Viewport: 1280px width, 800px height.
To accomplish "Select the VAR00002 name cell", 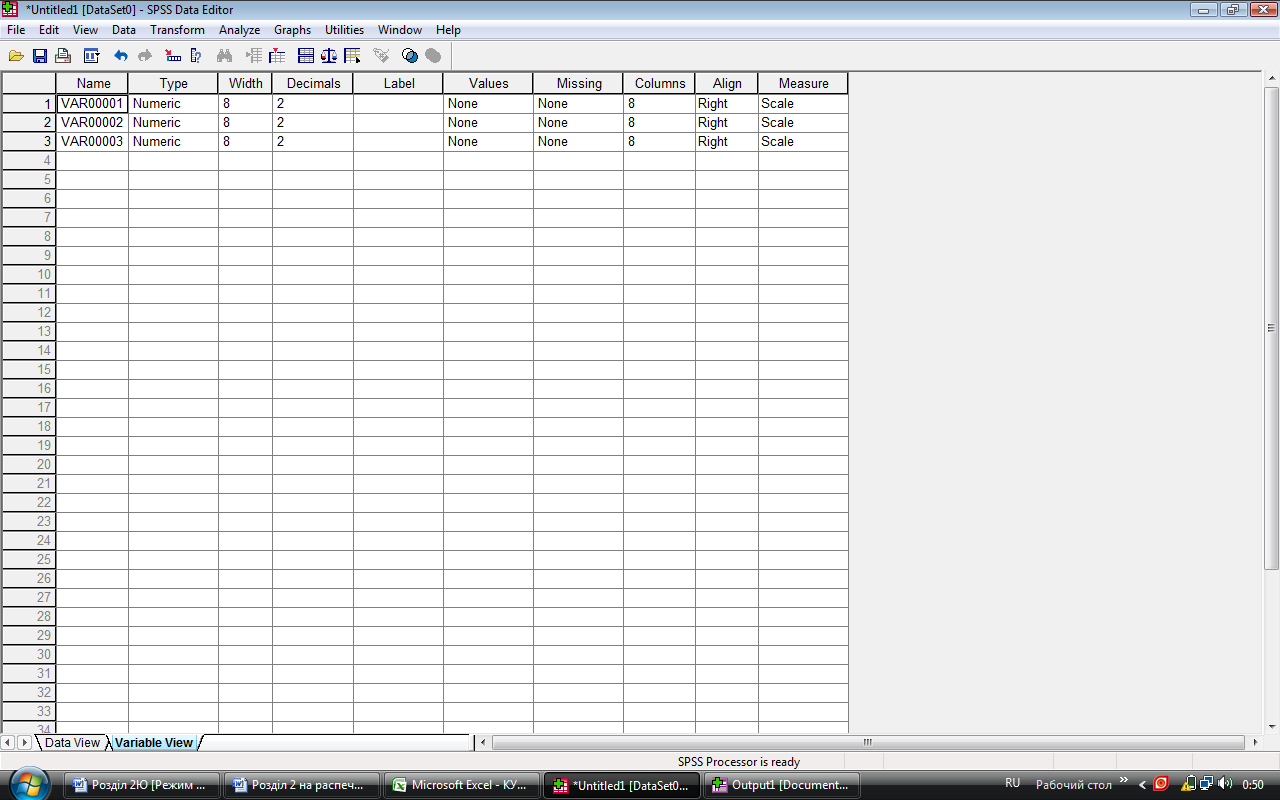I will click(92, 122).
